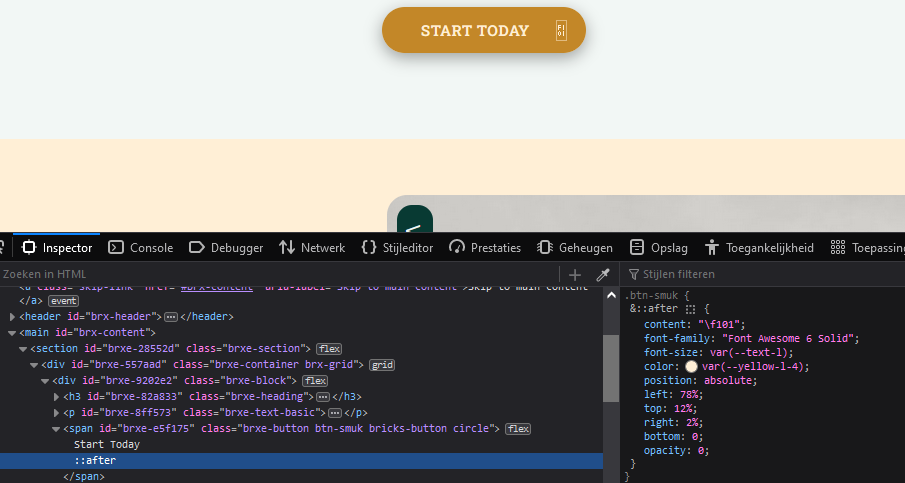Toggle the grid badge on div brxe-557aad
Screen dimensions: 905x483
[x=382, y=365]
